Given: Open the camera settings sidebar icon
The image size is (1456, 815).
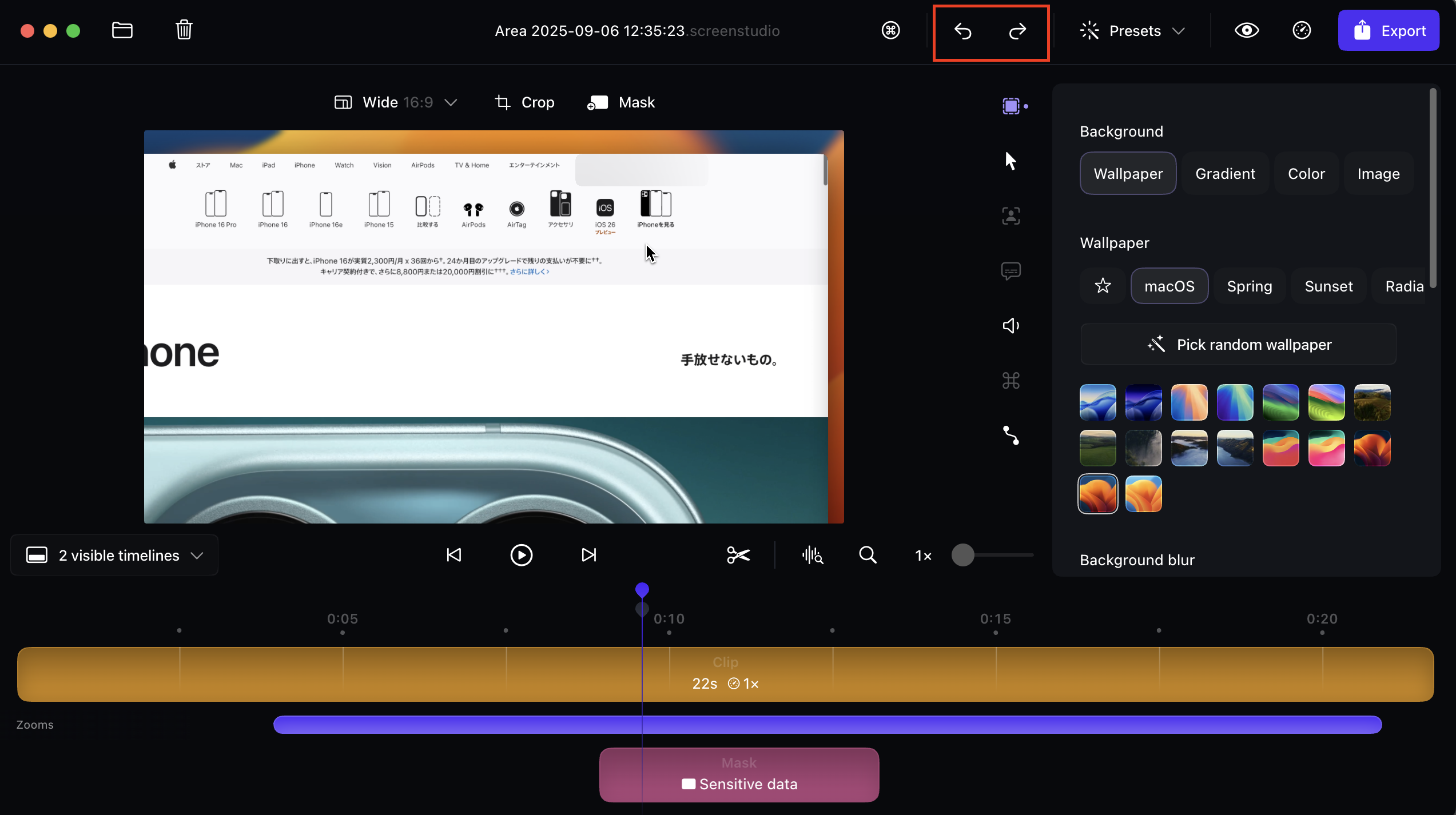Looking at the screenshot, I should tap(1011, 215).
